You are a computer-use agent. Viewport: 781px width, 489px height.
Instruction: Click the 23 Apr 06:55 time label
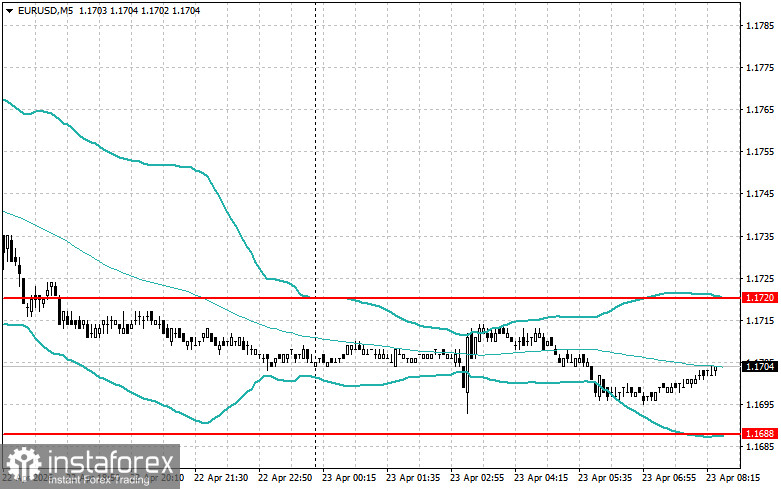click(669, 478)
